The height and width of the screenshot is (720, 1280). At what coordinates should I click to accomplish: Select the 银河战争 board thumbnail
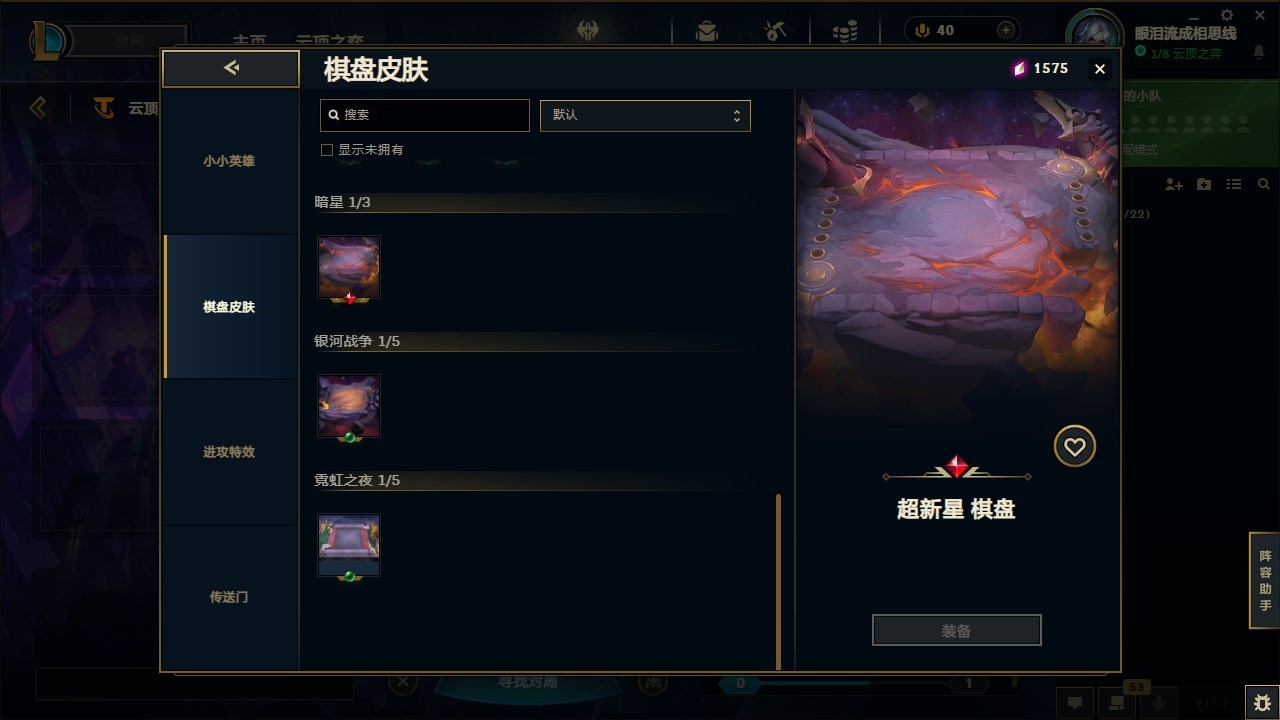(349, 407)
